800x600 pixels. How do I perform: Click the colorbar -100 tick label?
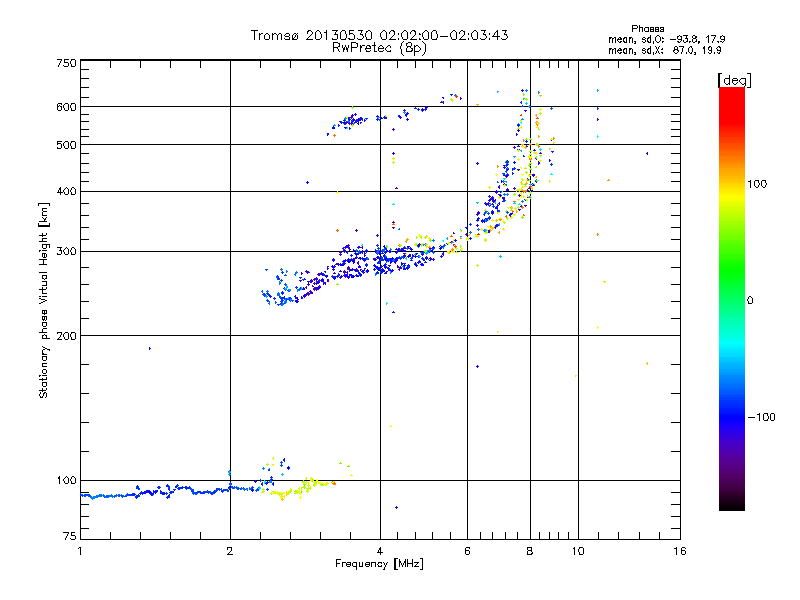tap(761, 417)
